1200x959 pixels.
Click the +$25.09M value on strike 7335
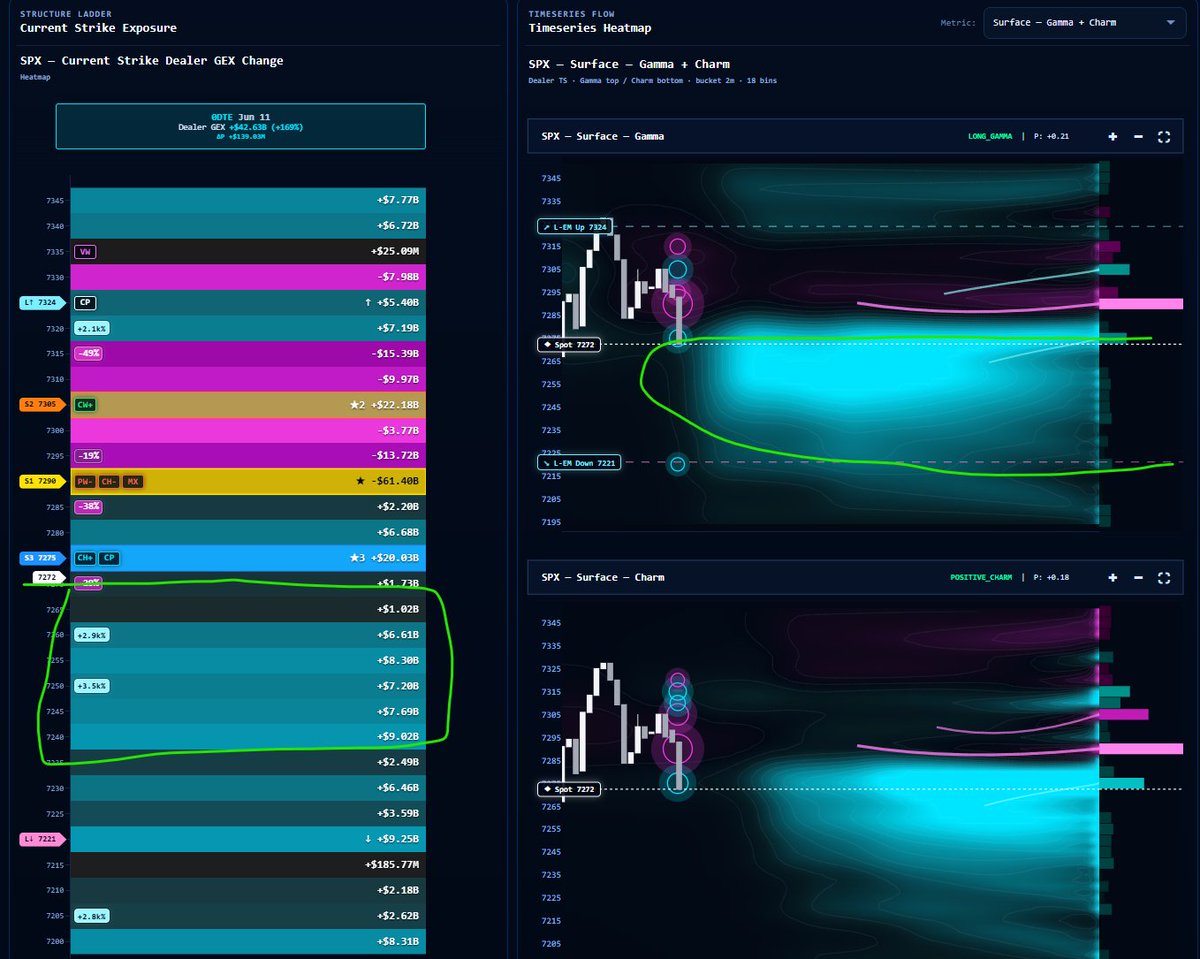[394, 251]
